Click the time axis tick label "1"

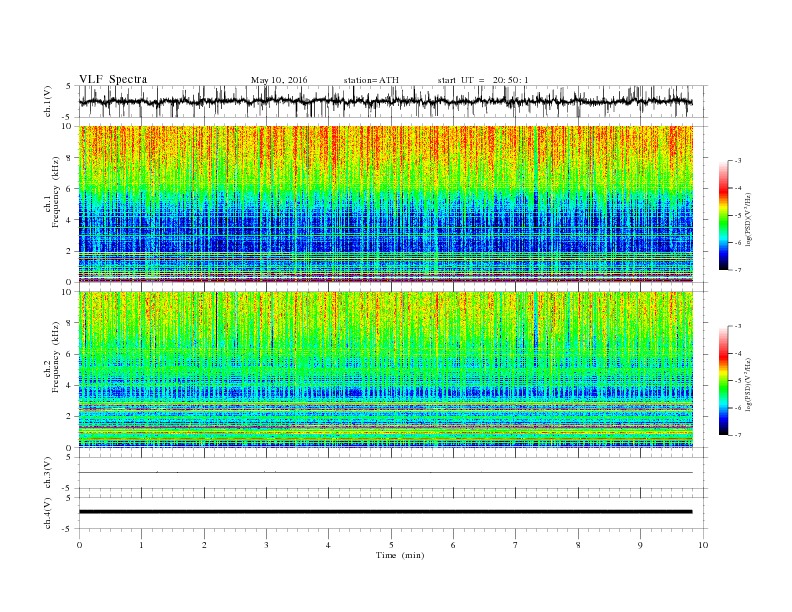point(141,545)
